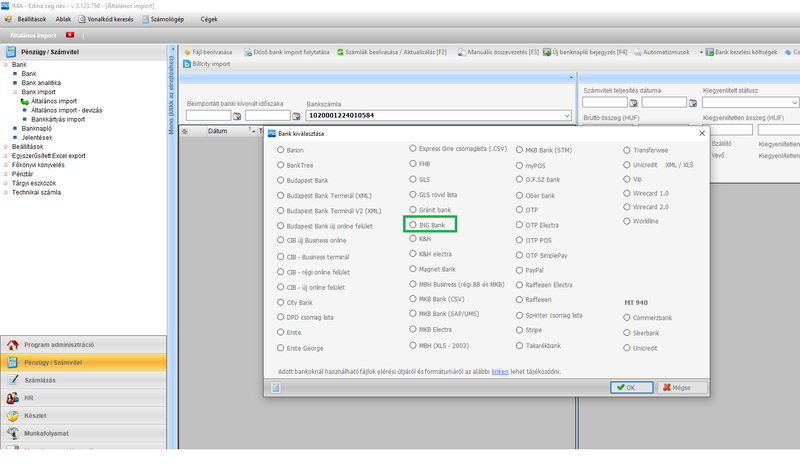Switch to Általános import tab
800x465 pixels.
33,35
